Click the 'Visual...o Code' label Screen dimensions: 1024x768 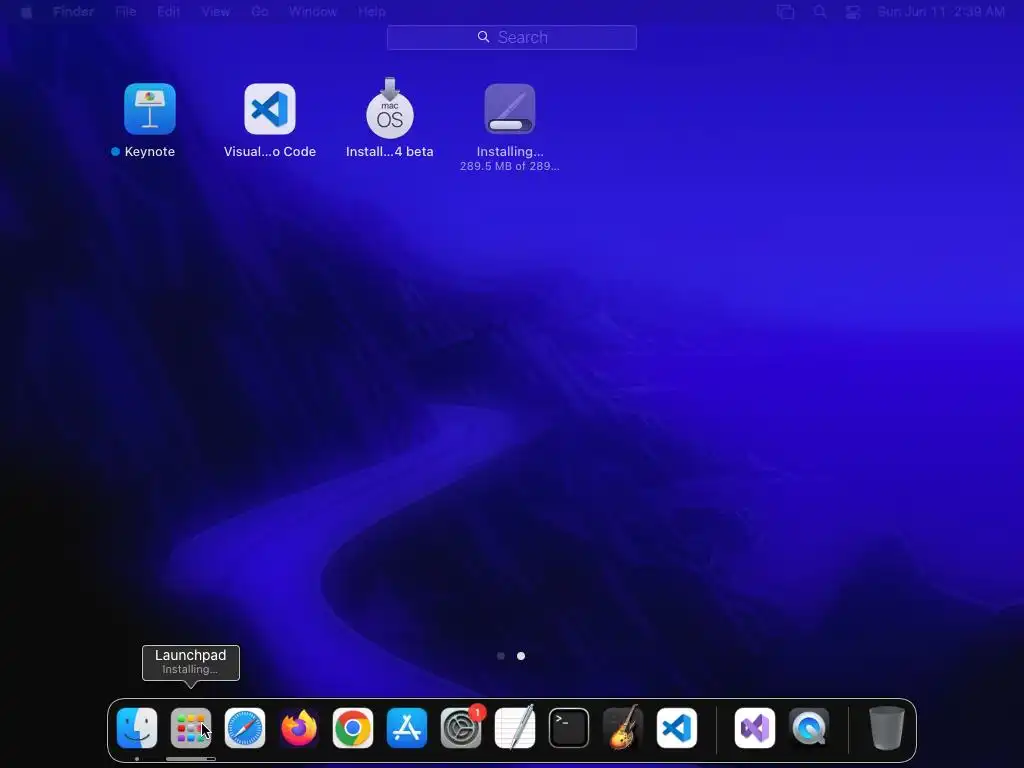point(270,152)
